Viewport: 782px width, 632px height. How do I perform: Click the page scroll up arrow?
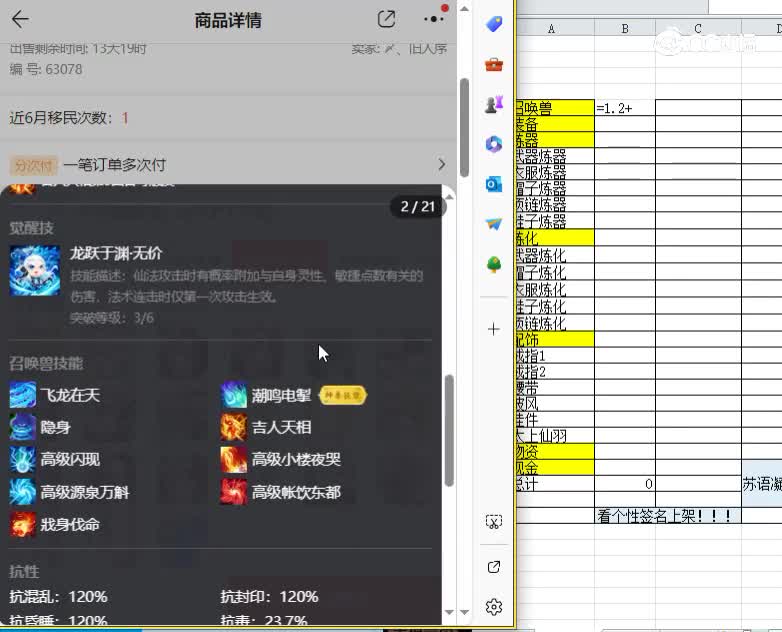464,8
